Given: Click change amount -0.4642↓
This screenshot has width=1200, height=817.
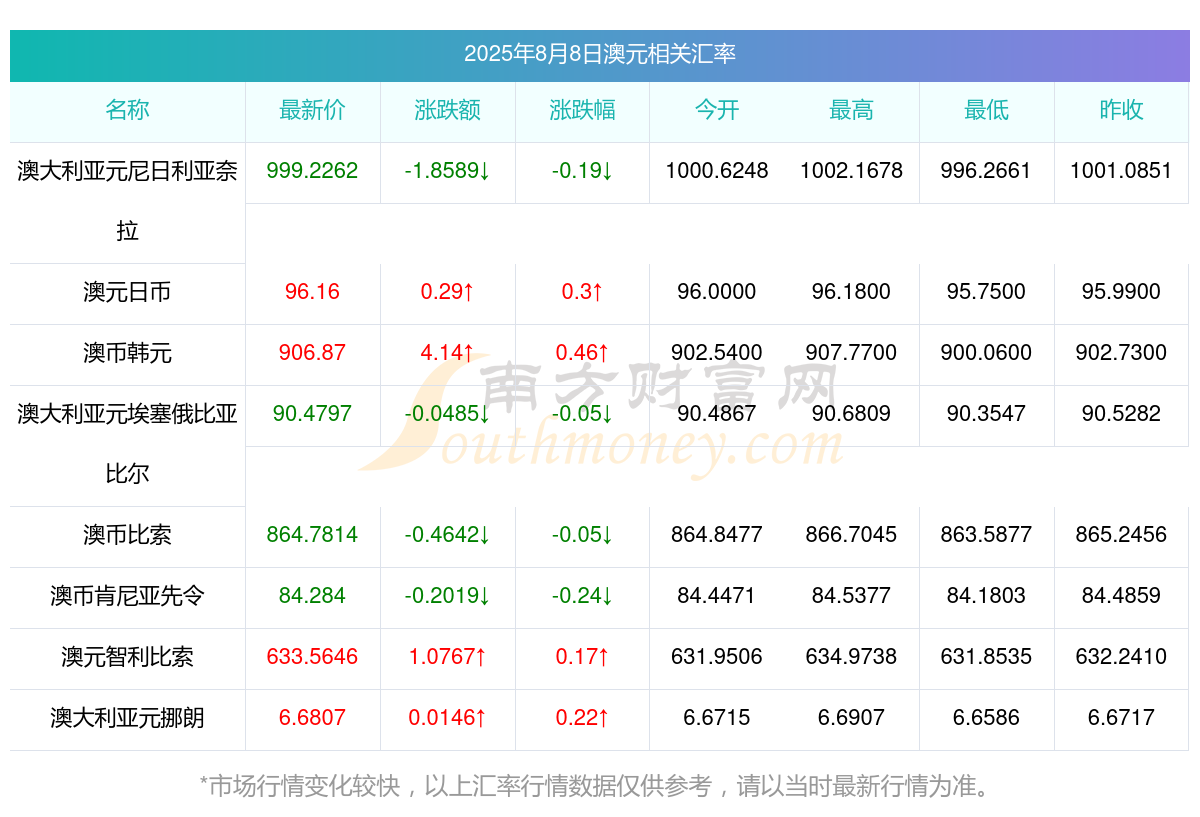Looking at the screenshot, I should (448, 535).
